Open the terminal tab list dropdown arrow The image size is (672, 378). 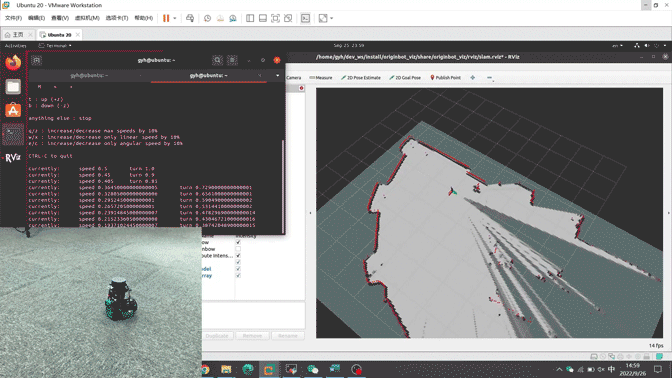pyautogui.click(x=277, y=76)
